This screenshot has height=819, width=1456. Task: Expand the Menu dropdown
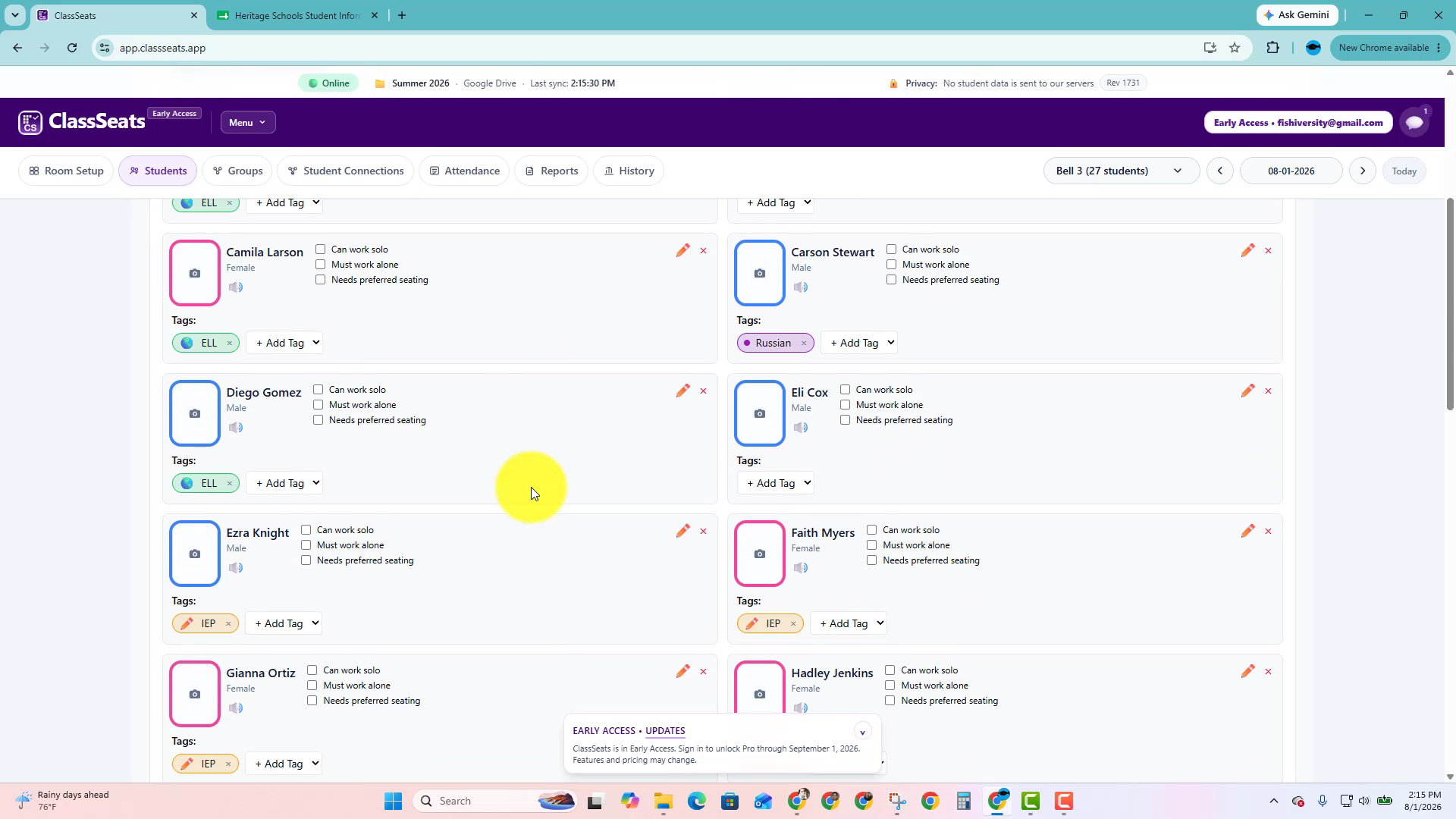[248, 123]
